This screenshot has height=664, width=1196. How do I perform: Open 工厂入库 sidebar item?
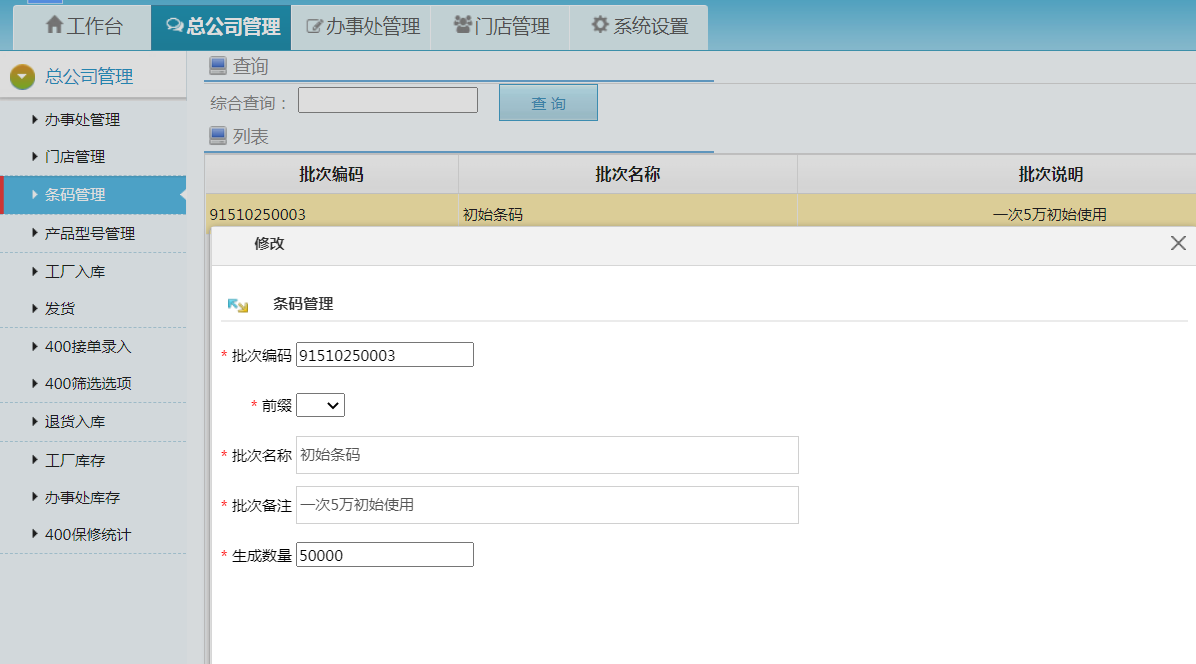click(75, 271)
